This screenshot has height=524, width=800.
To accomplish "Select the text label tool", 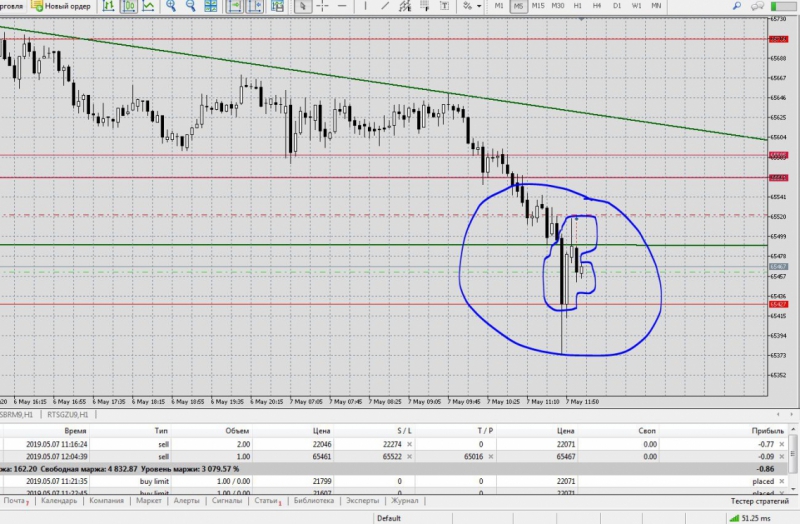I will pos(444,6).
